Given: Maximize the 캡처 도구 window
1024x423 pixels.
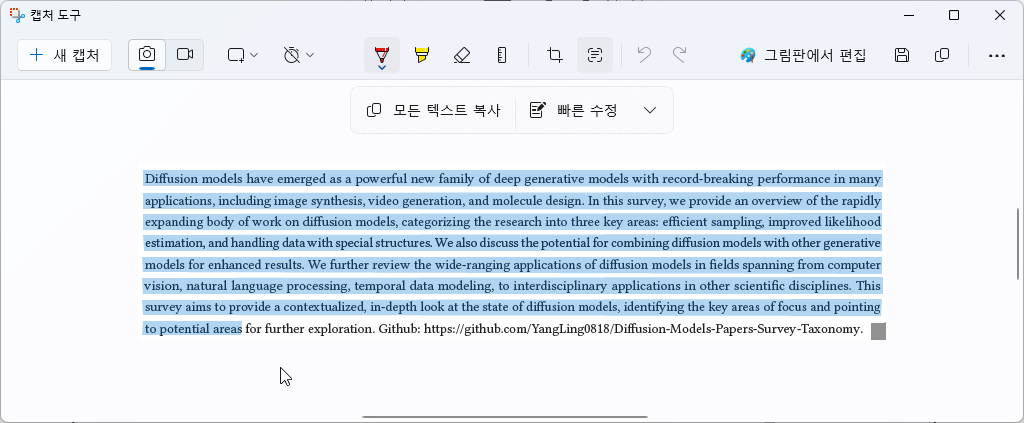Looking at the screenshot, I should pyautogui.click(x=954, y=15).
